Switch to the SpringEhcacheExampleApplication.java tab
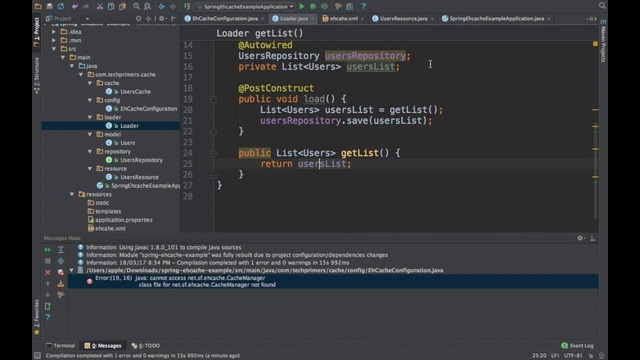 496,18
